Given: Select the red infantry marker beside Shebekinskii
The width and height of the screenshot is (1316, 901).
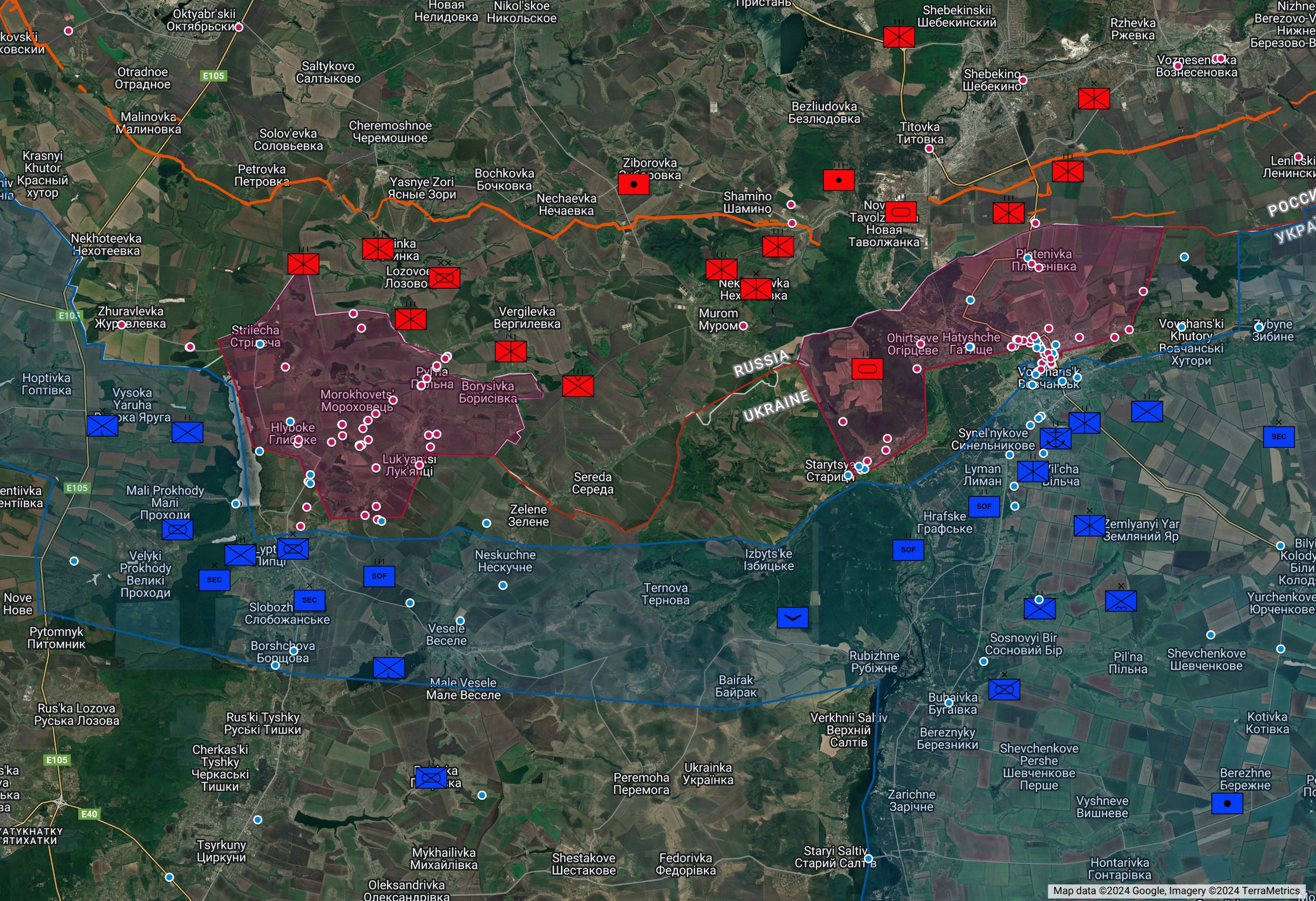Looking at the screenshot, I should (899, 37).
